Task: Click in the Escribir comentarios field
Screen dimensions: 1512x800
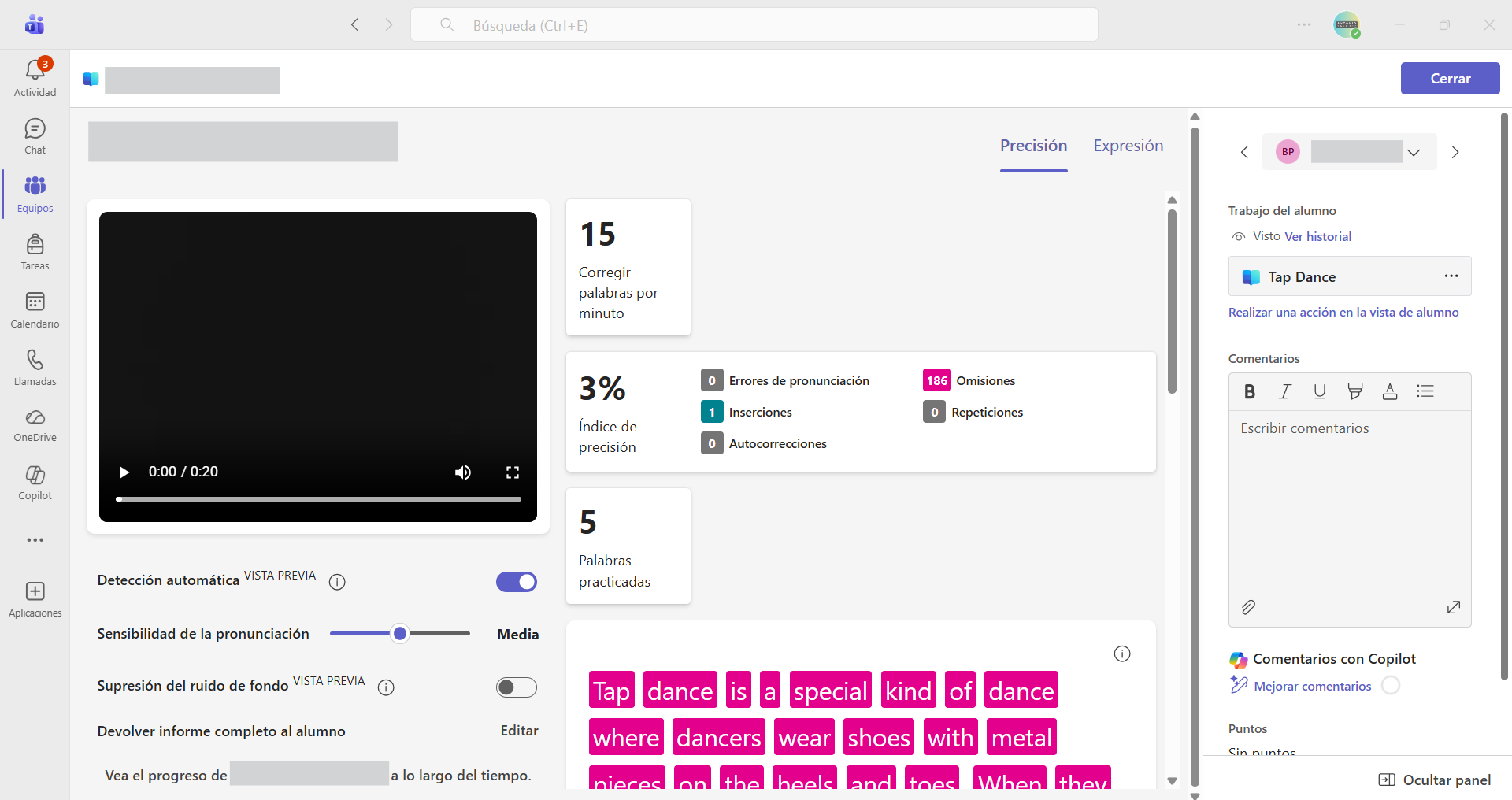Action: click(1350, 504)
